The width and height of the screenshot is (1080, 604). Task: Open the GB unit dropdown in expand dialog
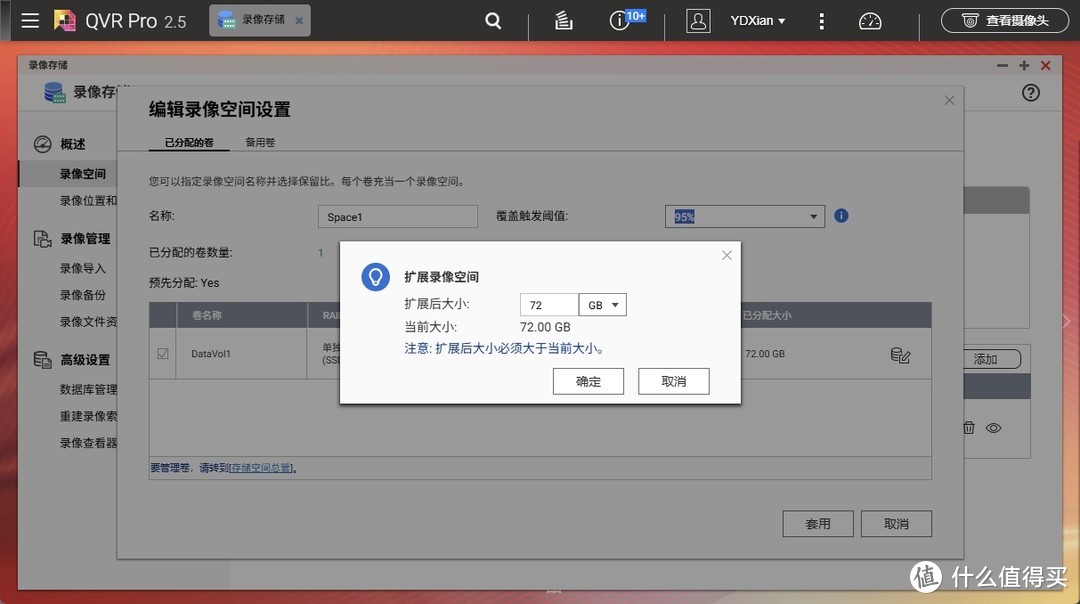point(602,303)
